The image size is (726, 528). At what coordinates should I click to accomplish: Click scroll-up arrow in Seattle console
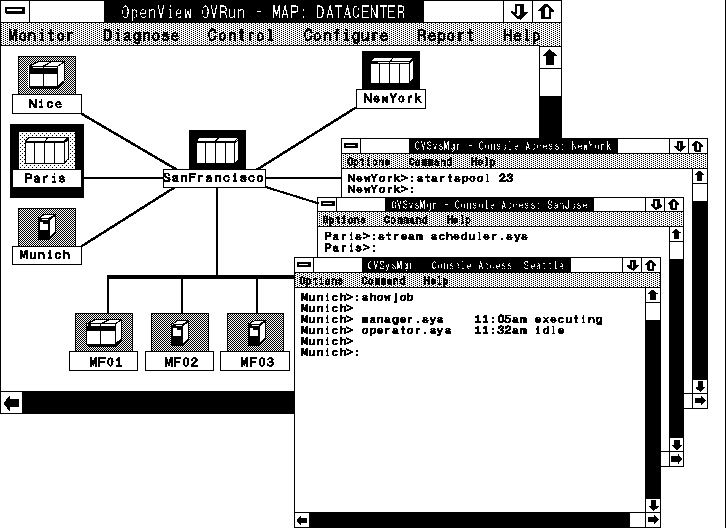[x=653, y=295]
